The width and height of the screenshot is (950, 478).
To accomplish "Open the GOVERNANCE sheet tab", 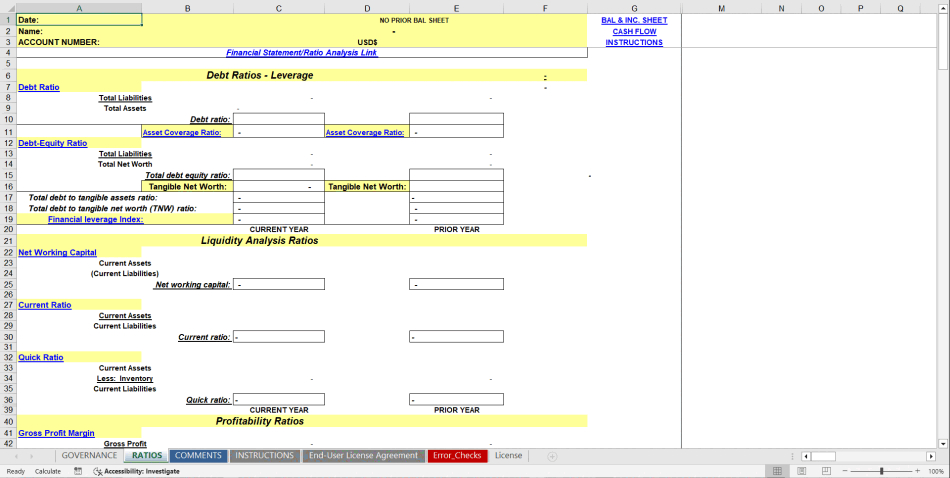I will (x=89, y=456).
